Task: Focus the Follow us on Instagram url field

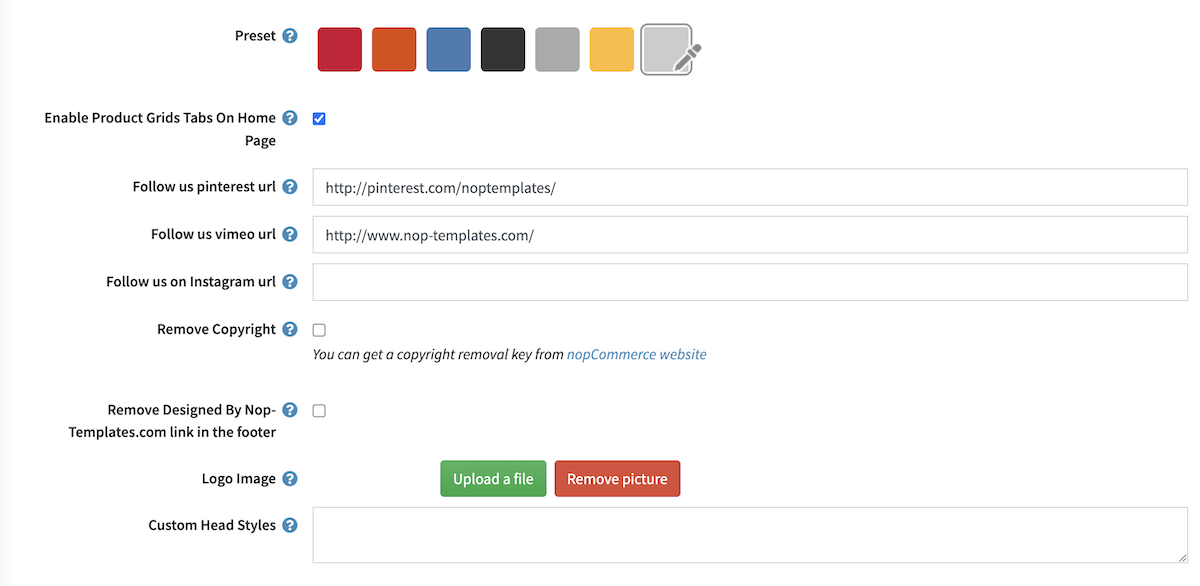Action: [750, 282]
